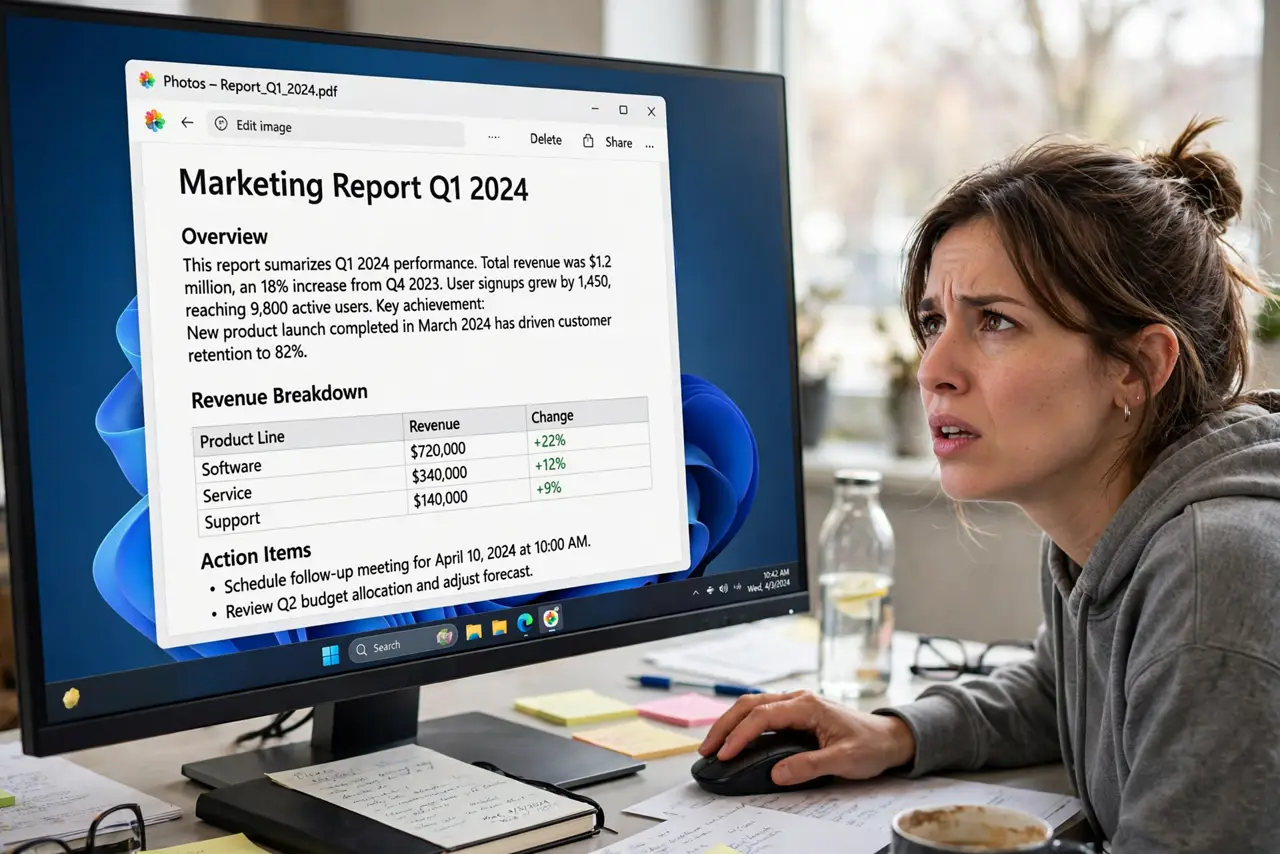Click the "+22%" change value
The width and height of the screenshot is (1280, 854).
pyautogui.click(x=549, y=440)
